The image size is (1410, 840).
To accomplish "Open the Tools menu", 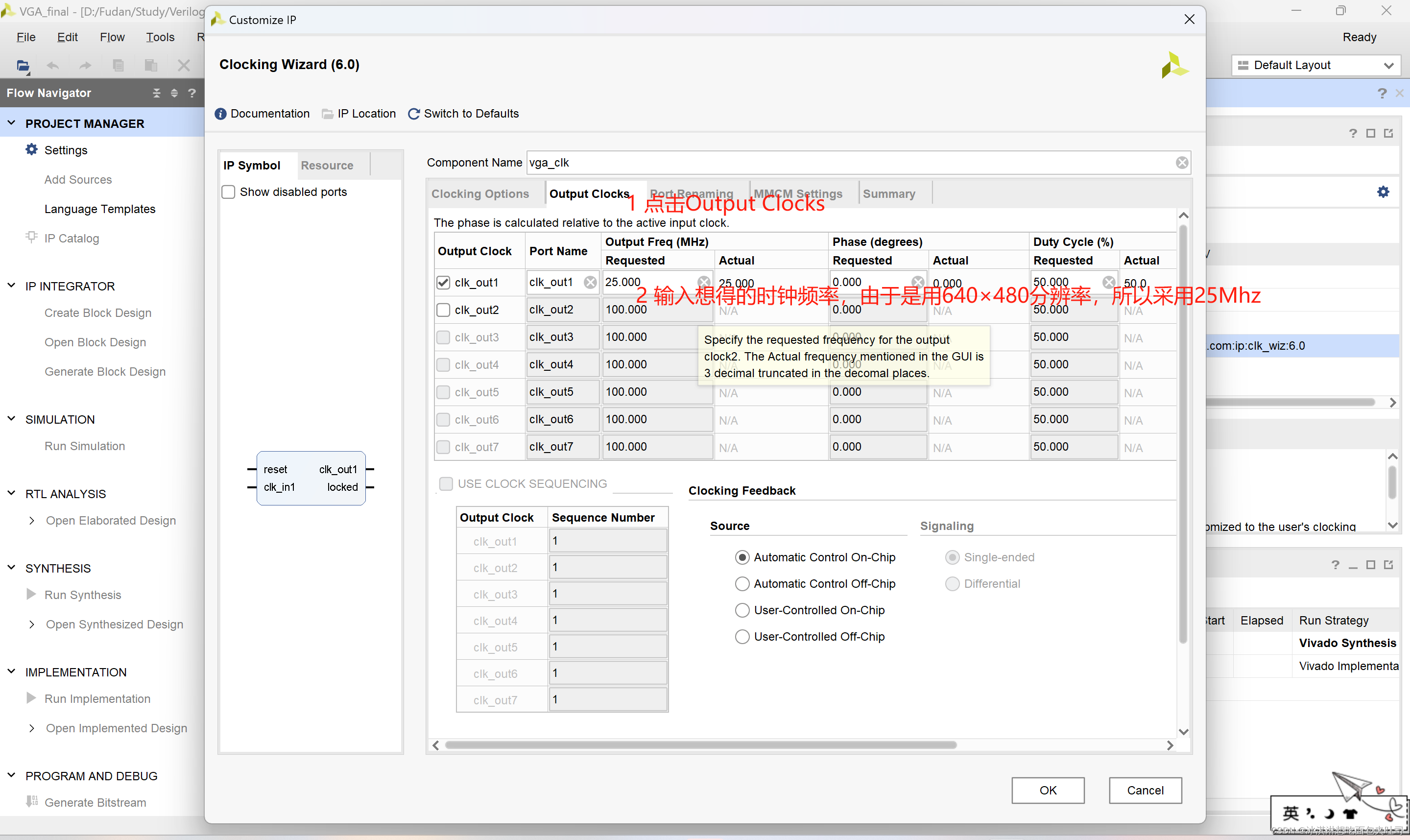I will (160, 37).
